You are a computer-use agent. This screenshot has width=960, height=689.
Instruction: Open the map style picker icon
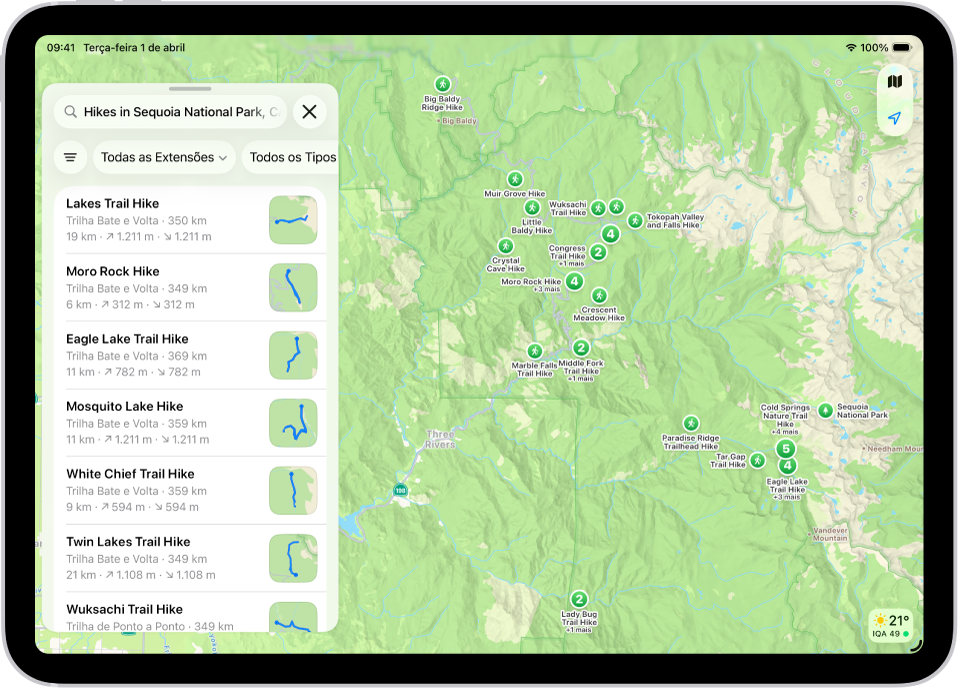click(x=894, y=81)
